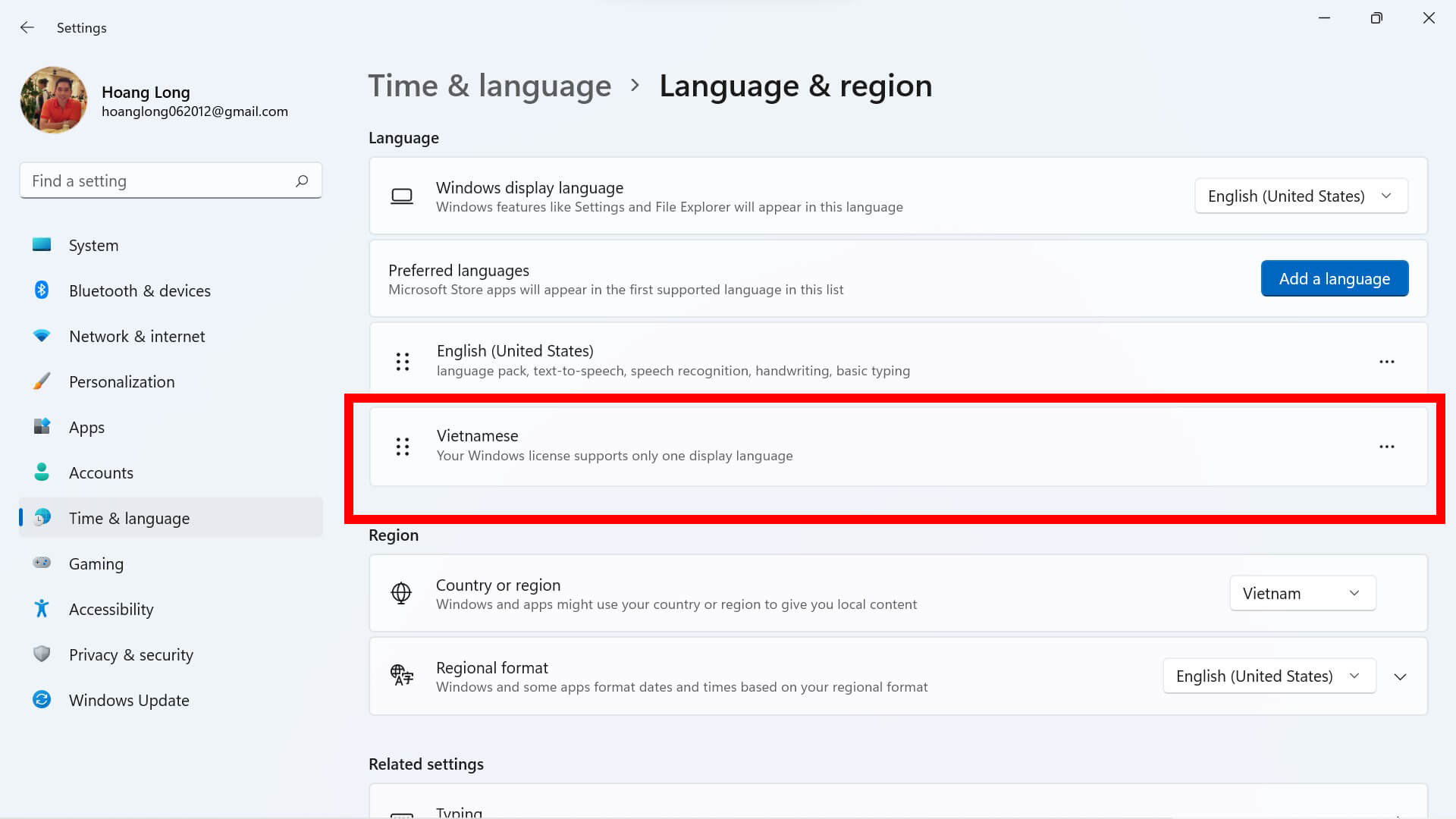Close the Settings window
This screenshot has height=819, width=1456.
[1429, 17]
